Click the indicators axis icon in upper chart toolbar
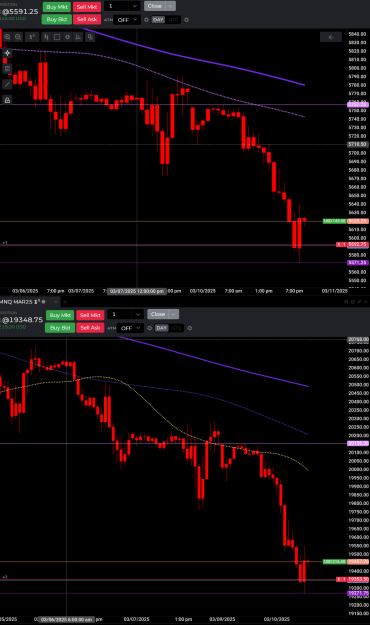 coord(79,37)
